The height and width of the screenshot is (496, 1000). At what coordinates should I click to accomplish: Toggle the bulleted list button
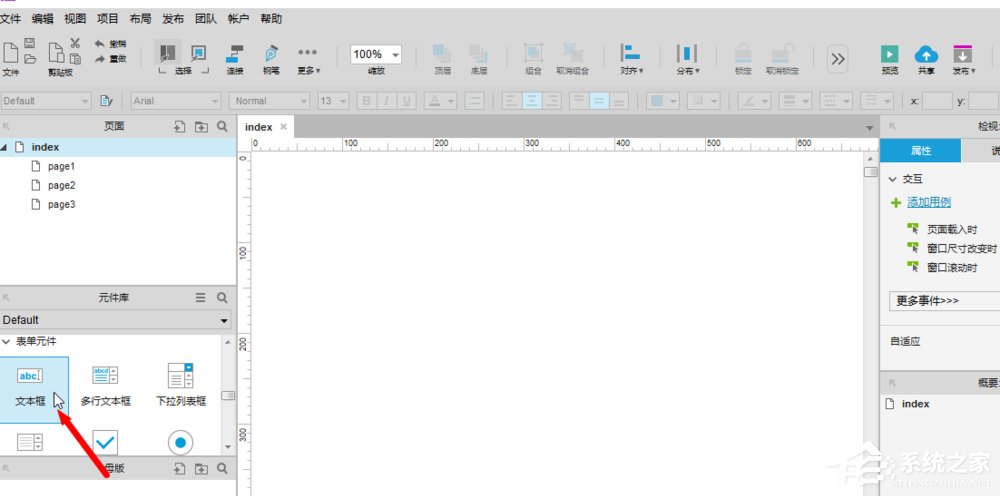coord(474,101)
